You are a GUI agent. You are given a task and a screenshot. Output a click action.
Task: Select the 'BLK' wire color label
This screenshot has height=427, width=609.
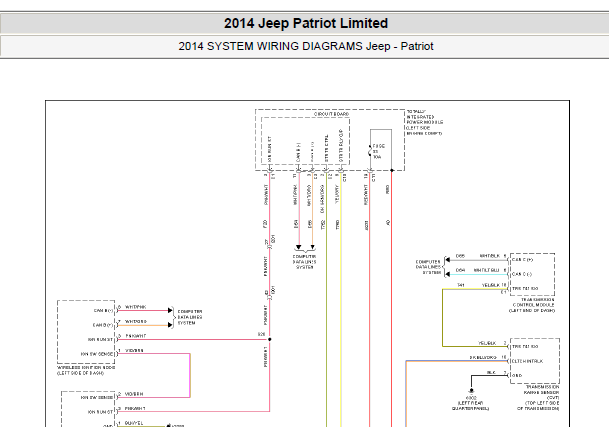pyautogui.click(x=491, y=372)
